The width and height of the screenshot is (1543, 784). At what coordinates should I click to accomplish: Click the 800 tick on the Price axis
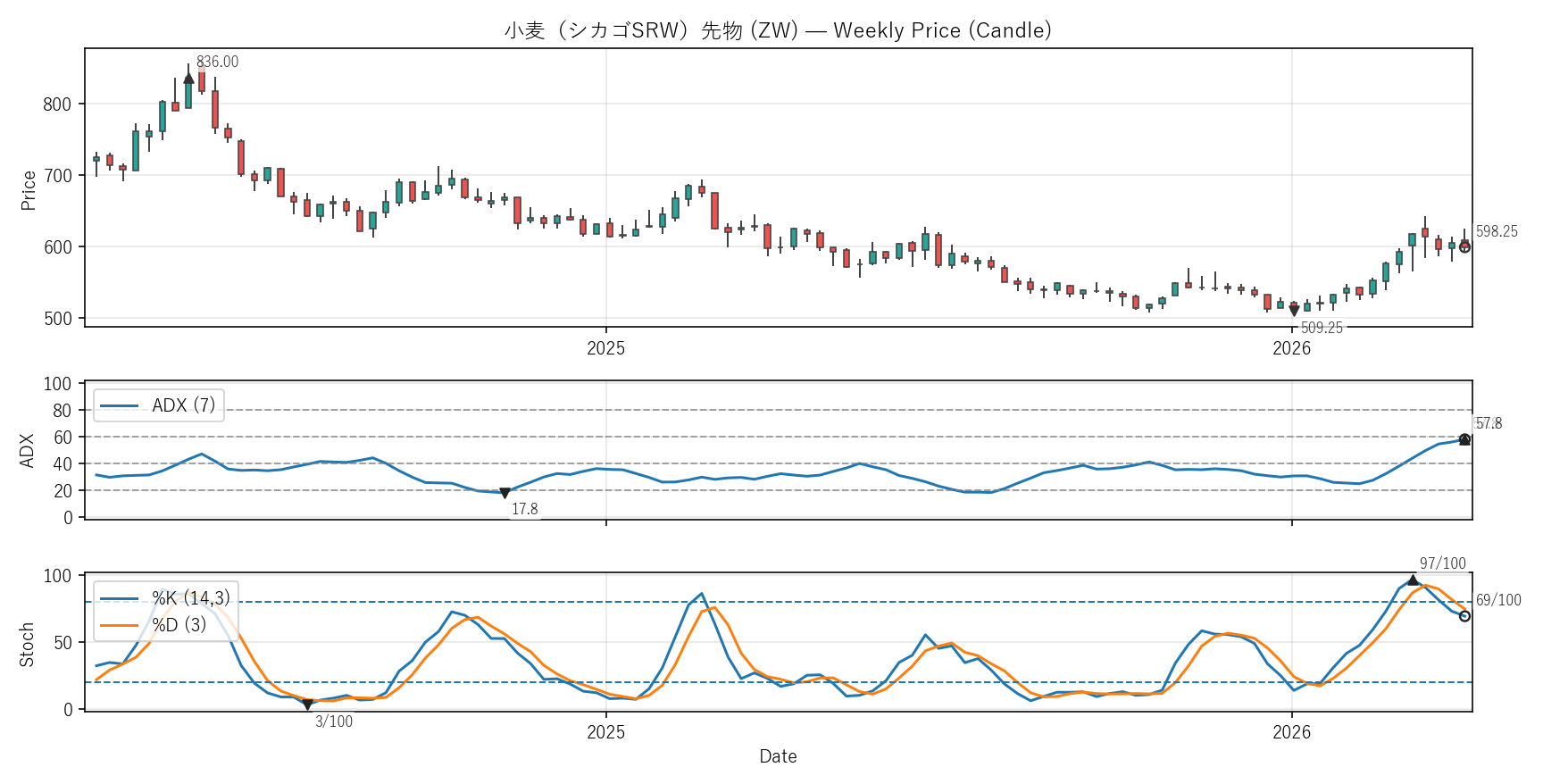(57, 104)
